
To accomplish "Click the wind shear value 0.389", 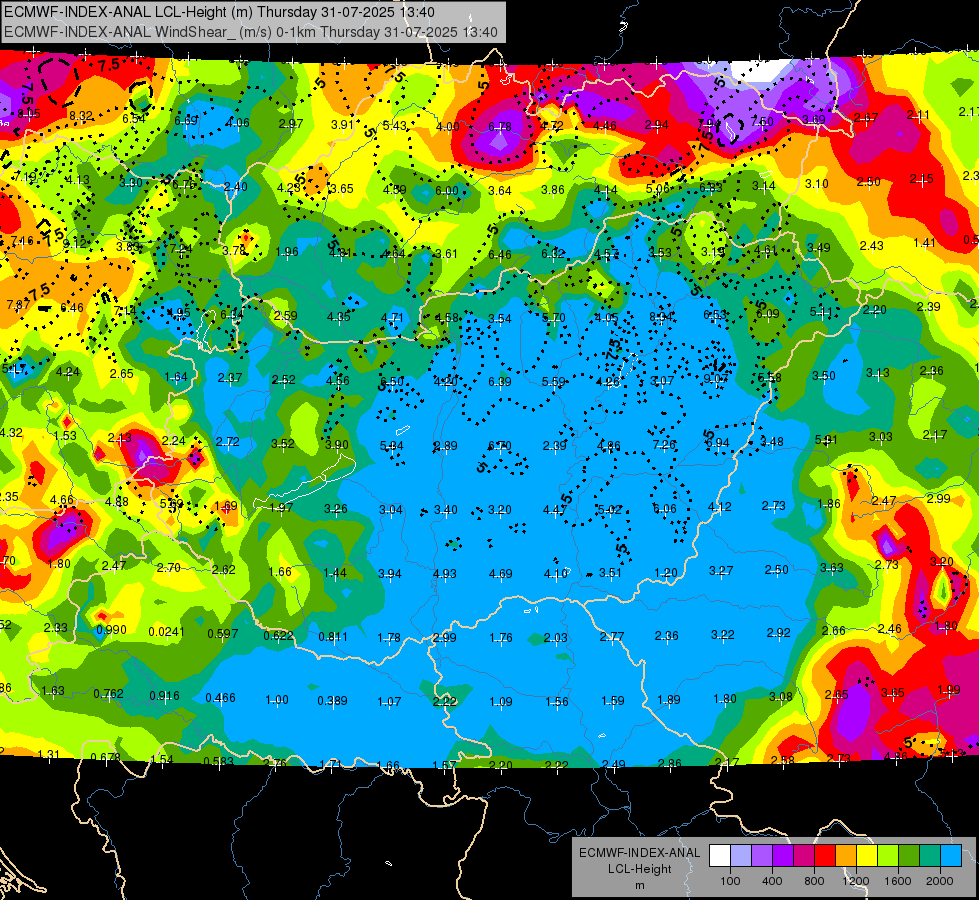I will [332, 700].
